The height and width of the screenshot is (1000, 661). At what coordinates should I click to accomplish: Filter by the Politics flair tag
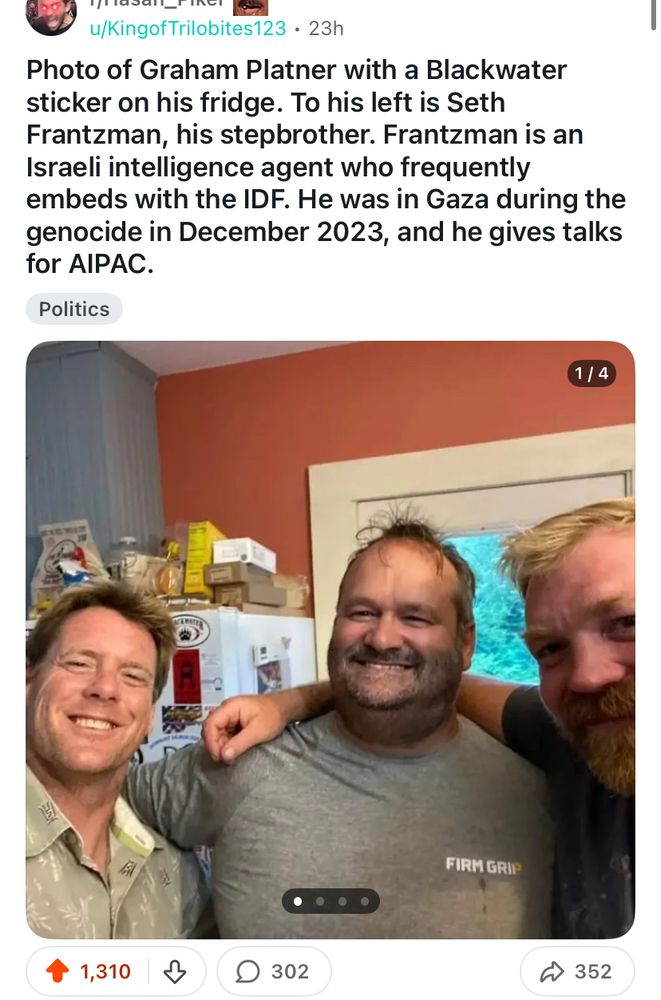(74, 309)
